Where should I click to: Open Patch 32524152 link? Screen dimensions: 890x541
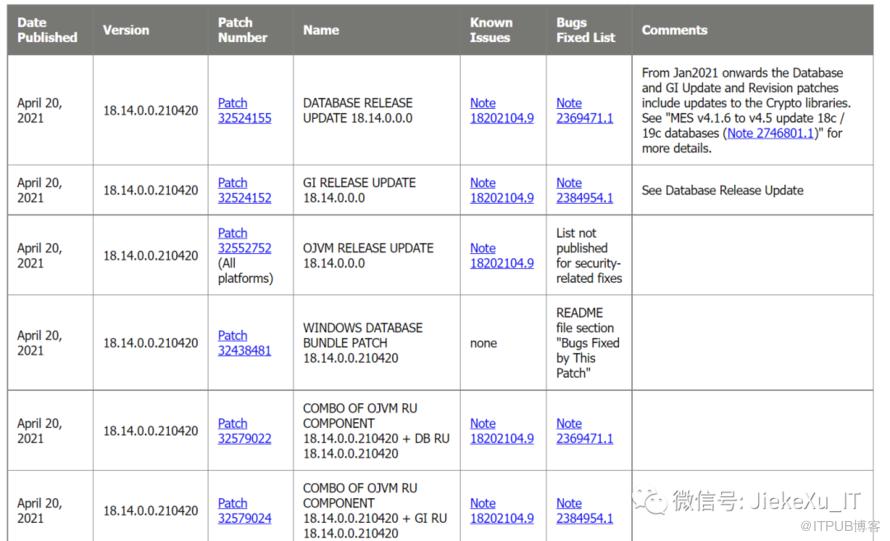point(245,190)
